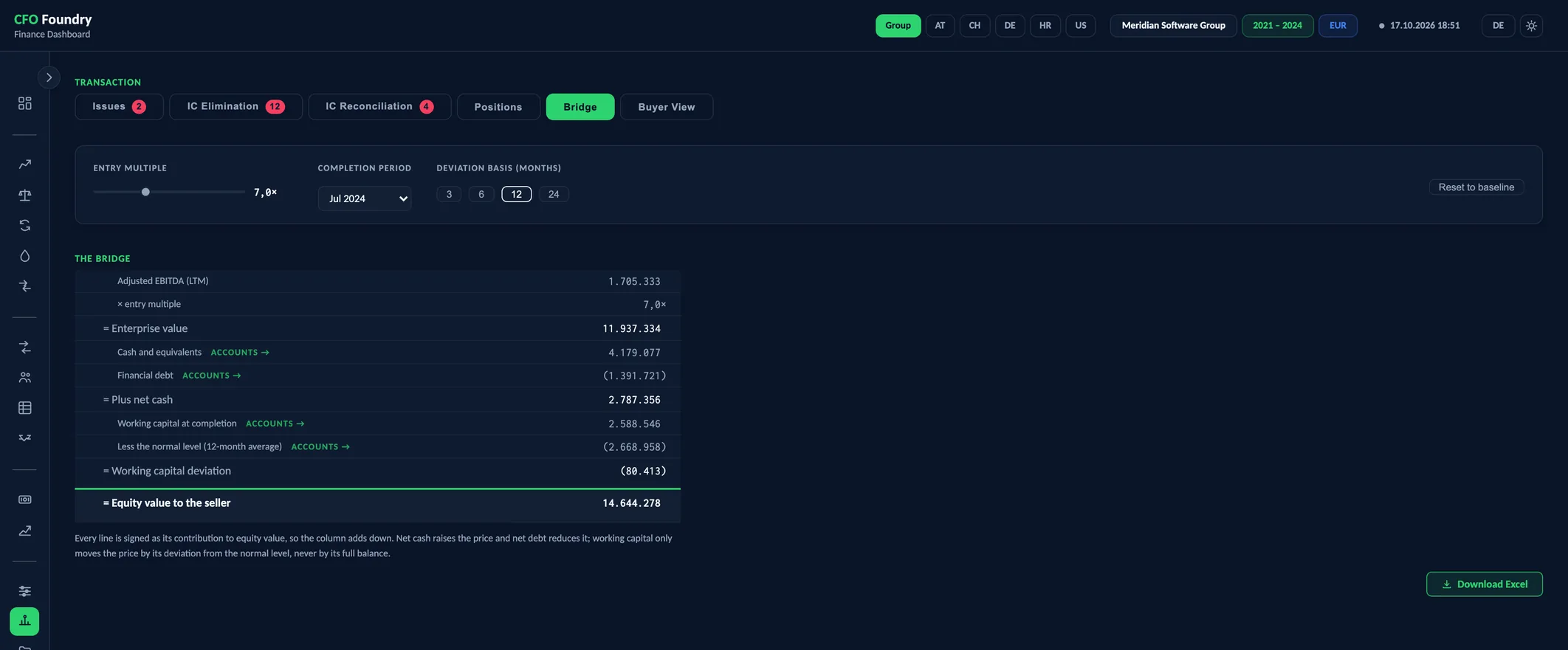The image size is (1568, 650).
Task: Open the sliders settings sidebar icon
Action: 24,591
